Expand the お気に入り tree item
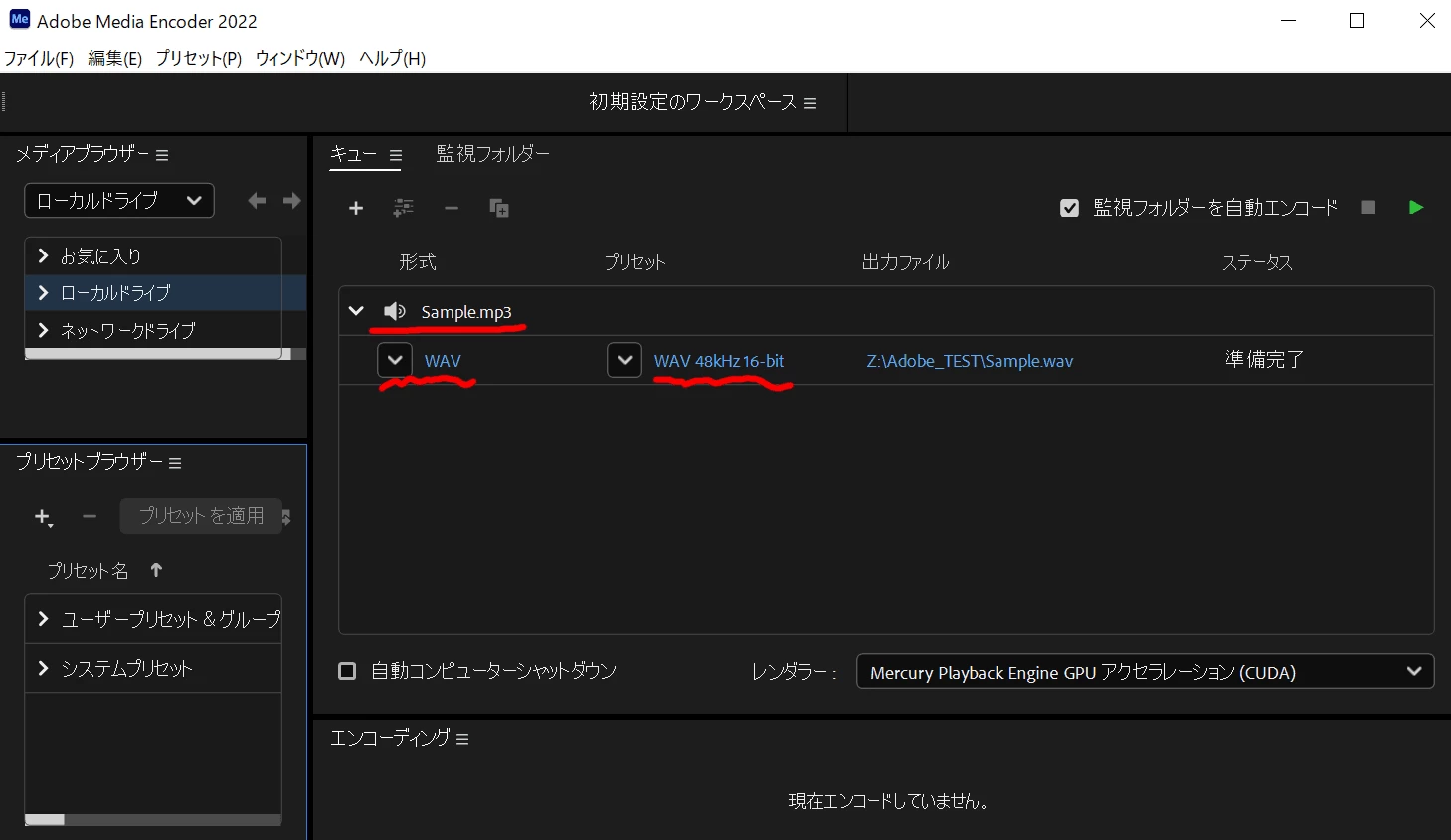The height and width of the screenshot is (840, 1451). coord(43,255)
